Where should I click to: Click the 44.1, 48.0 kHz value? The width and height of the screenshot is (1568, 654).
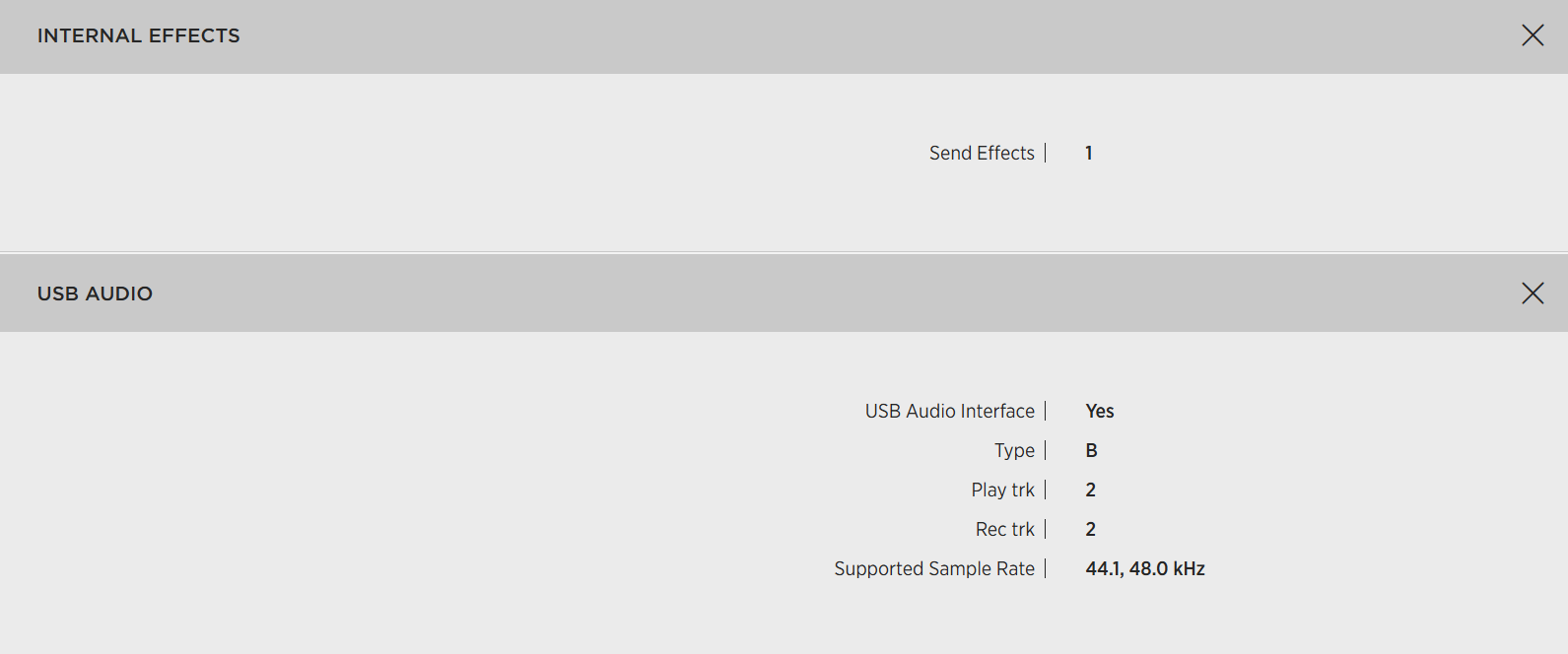pos(1145,568)
